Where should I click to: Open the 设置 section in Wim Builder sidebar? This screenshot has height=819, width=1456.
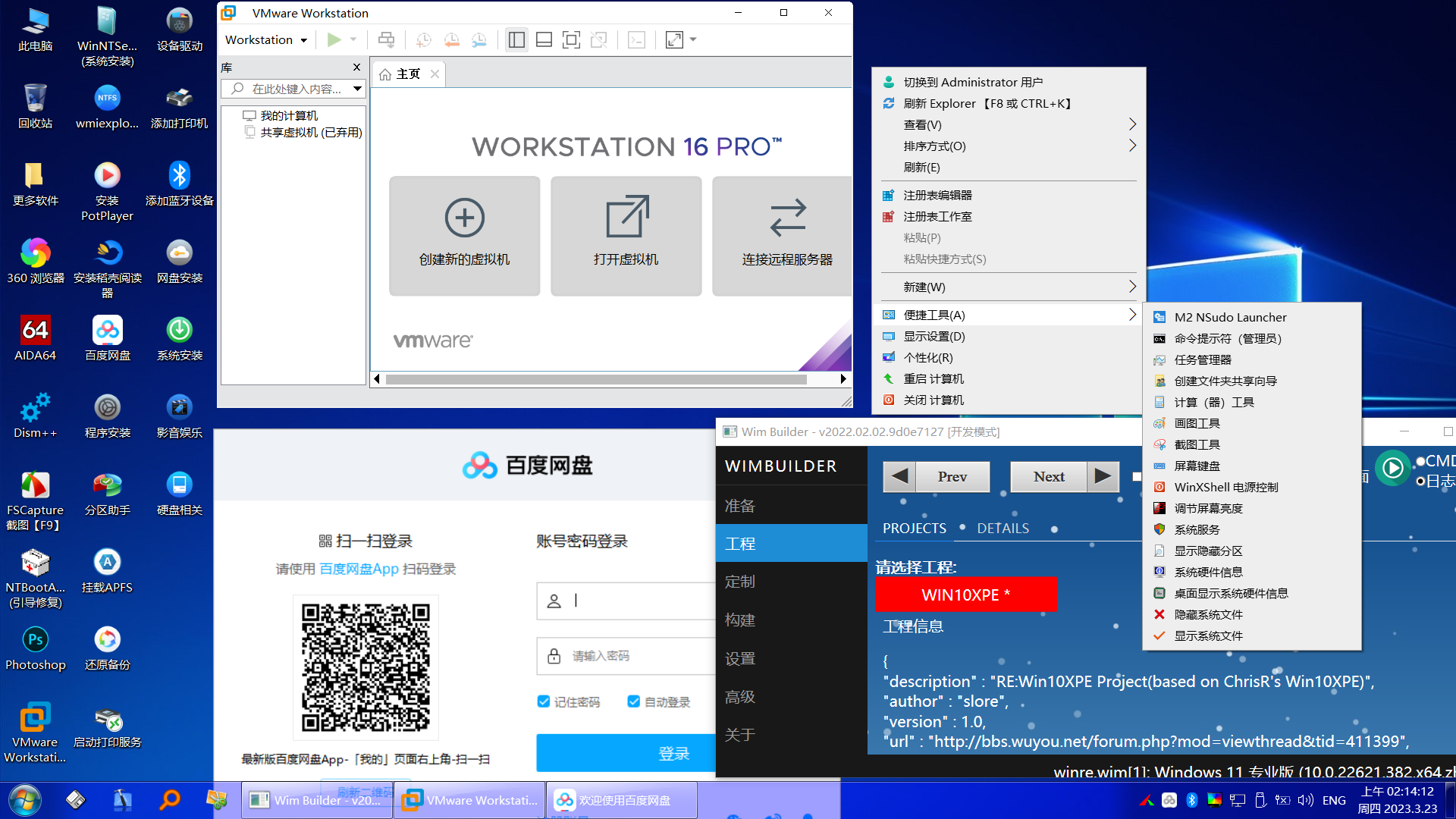coord(791,658)
